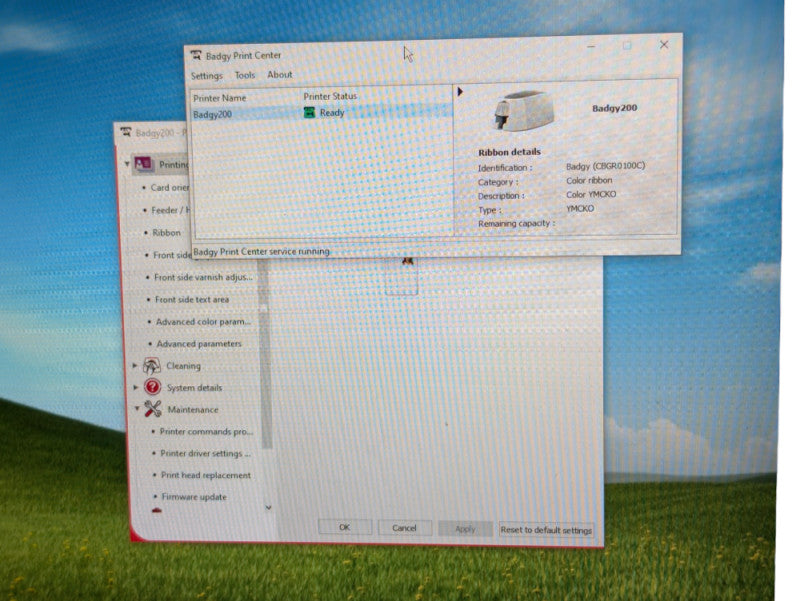Select Front side varnish adjustment item
This screenshot has height=601, width=800.
(203, 278)
